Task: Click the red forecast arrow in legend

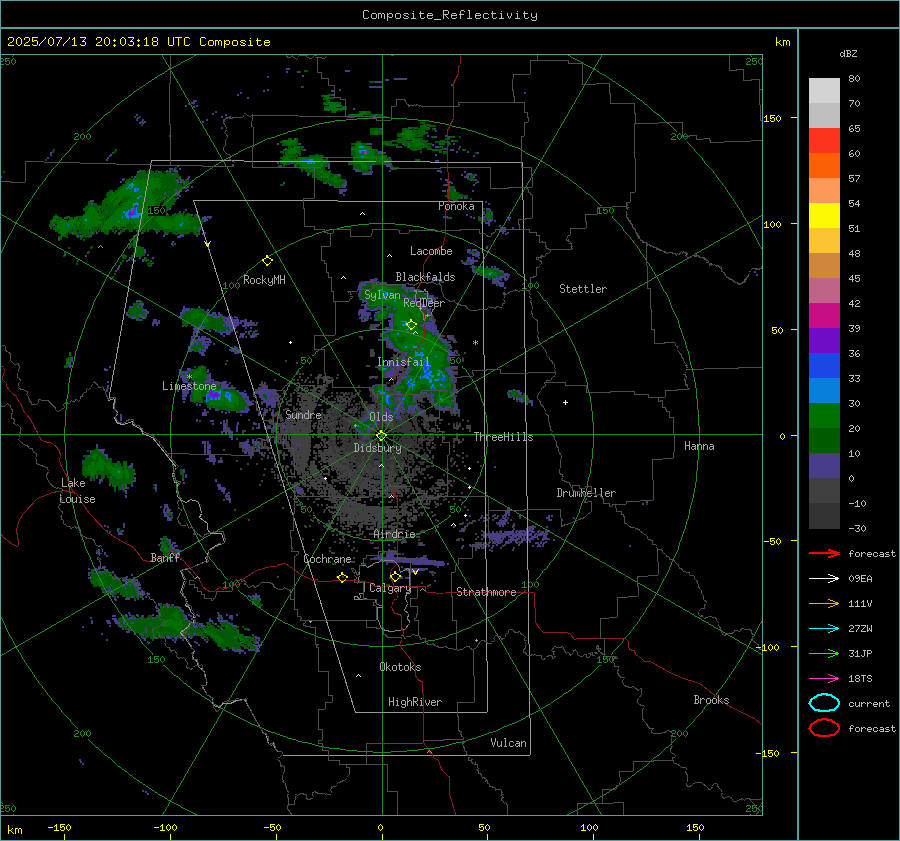Action: (x=824, y=553)
